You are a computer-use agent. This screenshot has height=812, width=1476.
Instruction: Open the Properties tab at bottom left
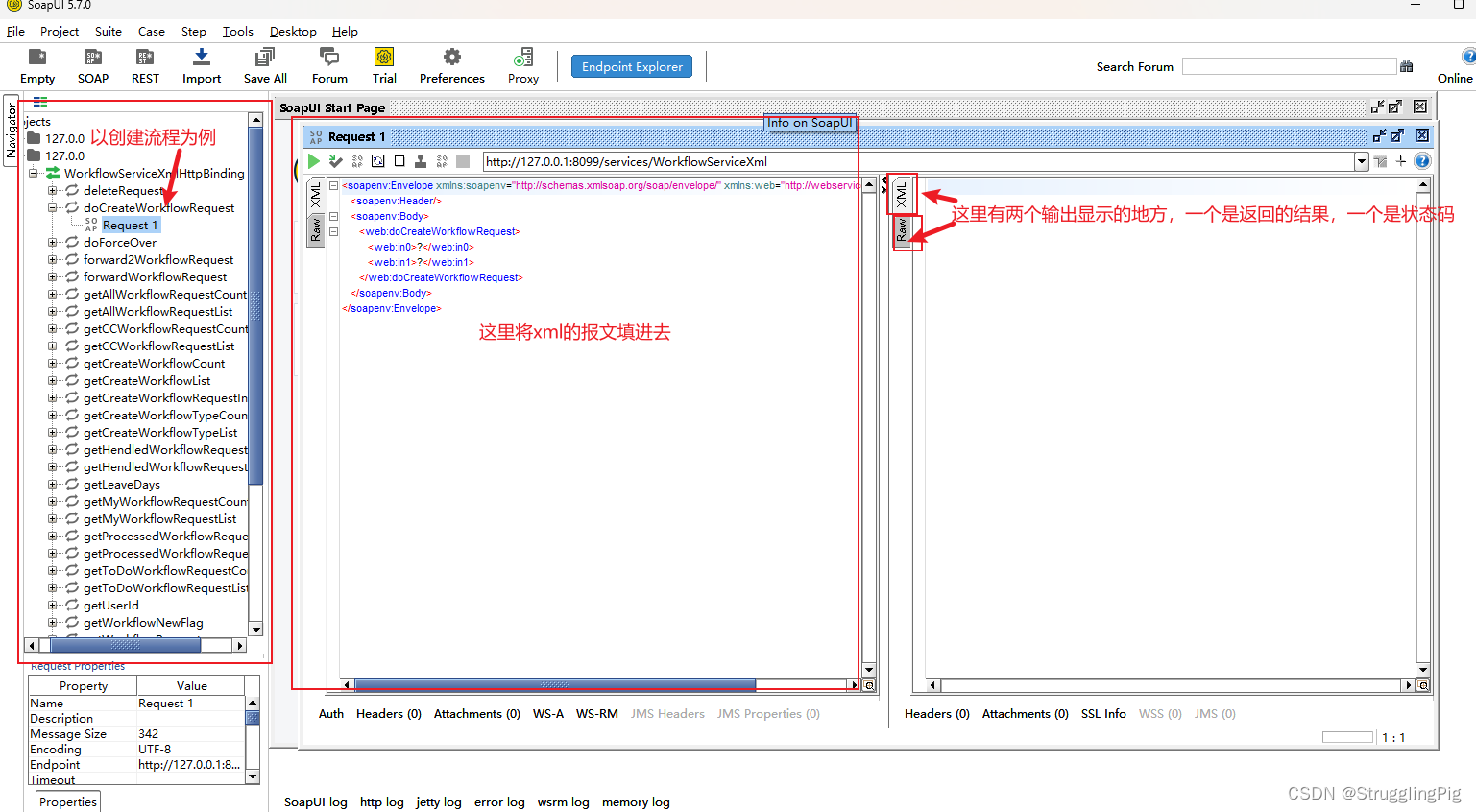point(68,801)
